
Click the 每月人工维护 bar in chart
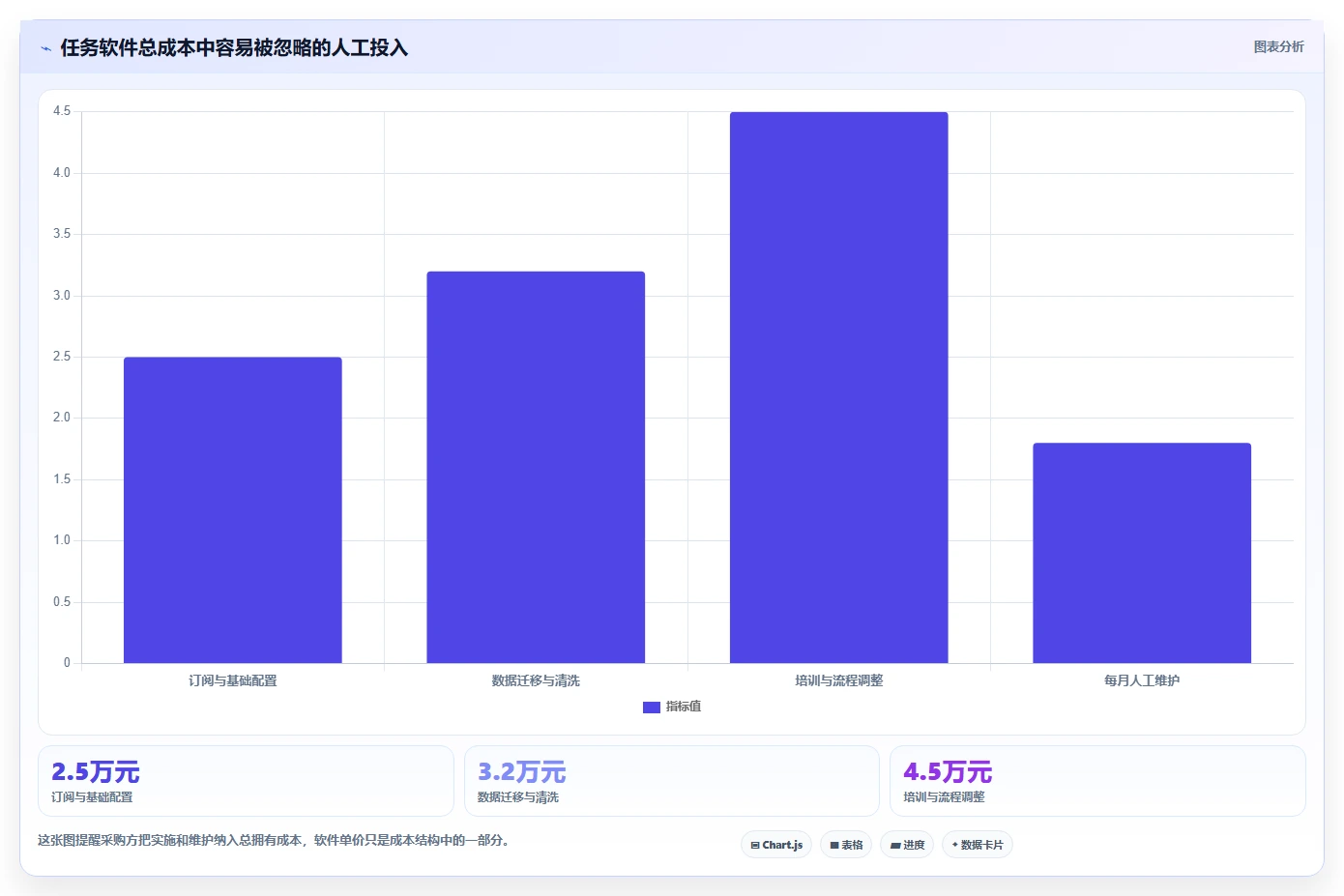pos(1142,553)
